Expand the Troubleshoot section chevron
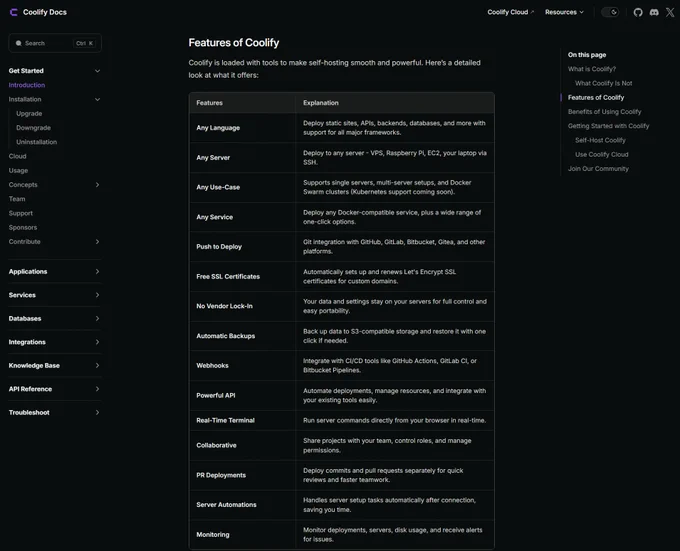This screenshot has width=680, height=551. pos(97,412)
